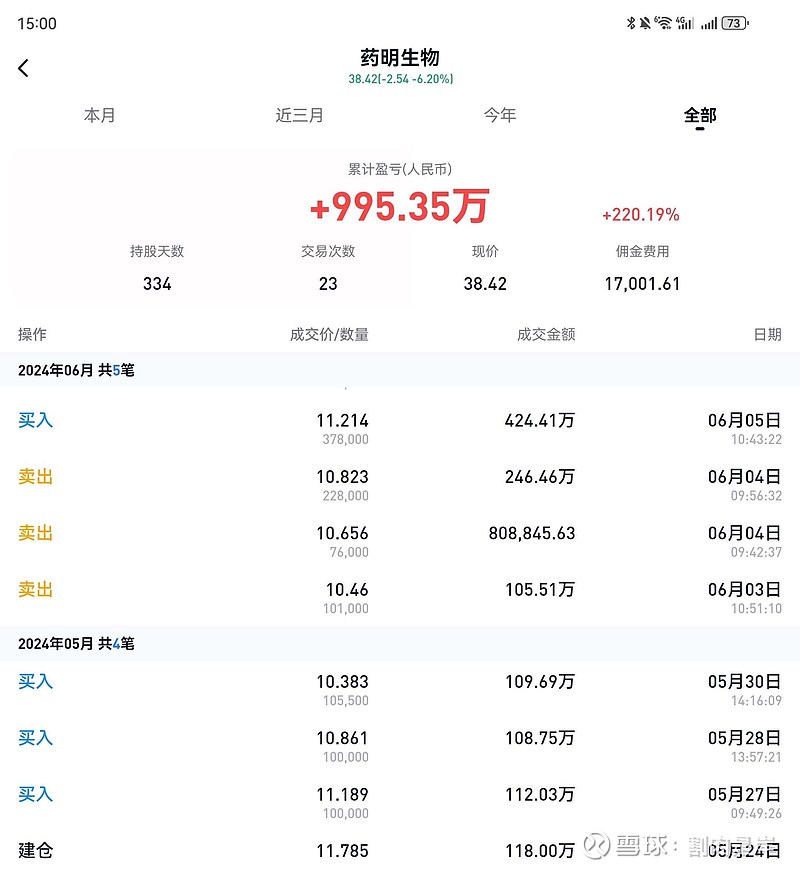The height and width of the screenshot is (871, 800).
Task: Tap the amount 108.75万
Action: click(x=539, y=738)
